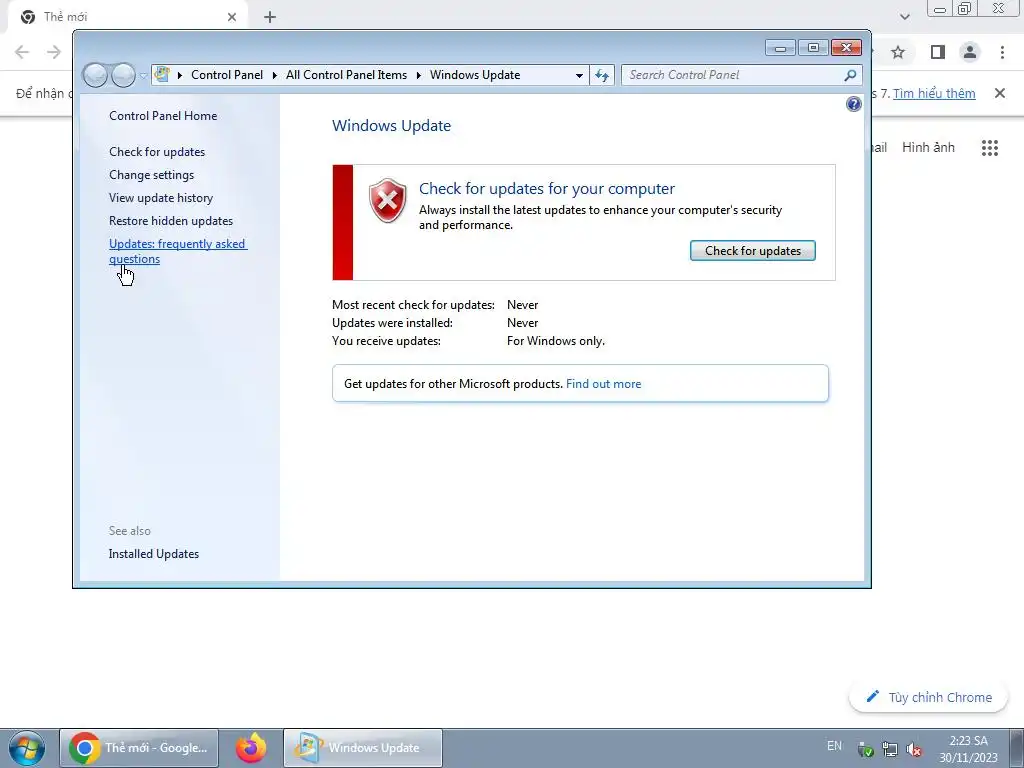Viewport: 1024px width, 768px height.
Task: Expand arrow after Control Panel breadcrumb
Action: click(274, 75)
